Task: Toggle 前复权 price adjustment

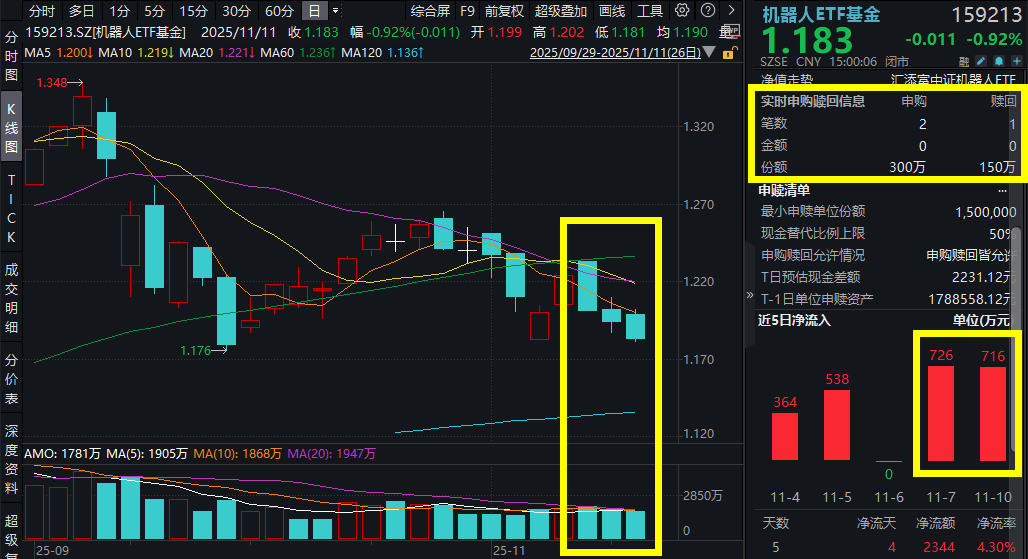Action: pyautogui.click(x=504, y=11)
